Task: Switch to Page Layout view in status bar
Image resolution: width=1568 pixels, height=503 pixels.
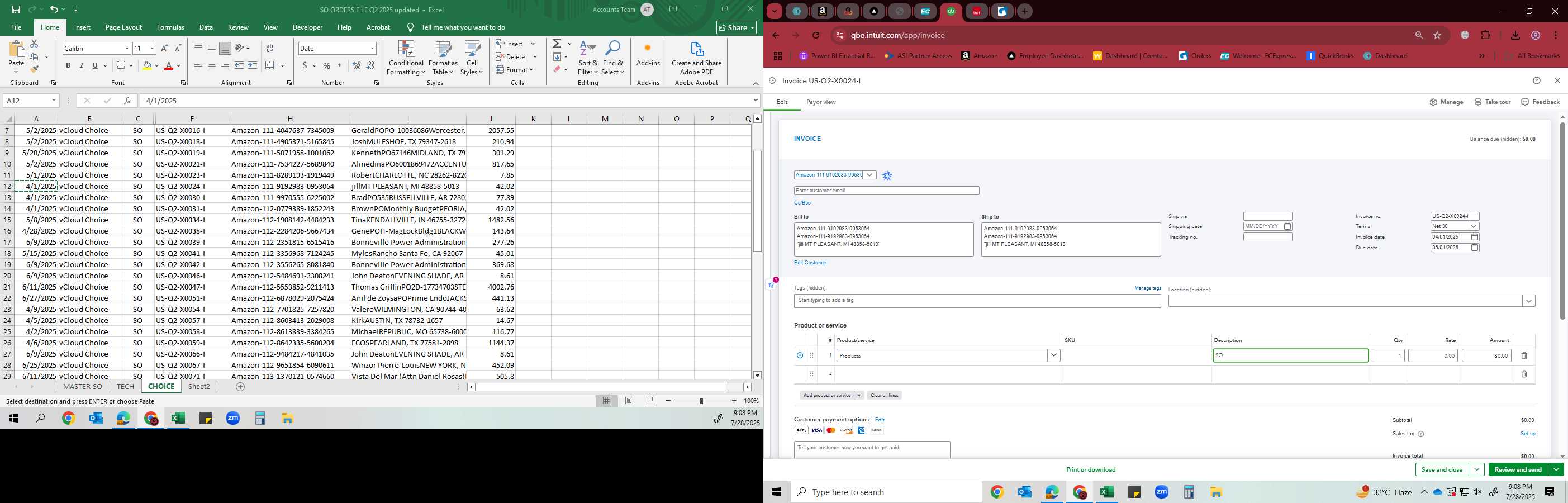Action: [x=629, y=401]
